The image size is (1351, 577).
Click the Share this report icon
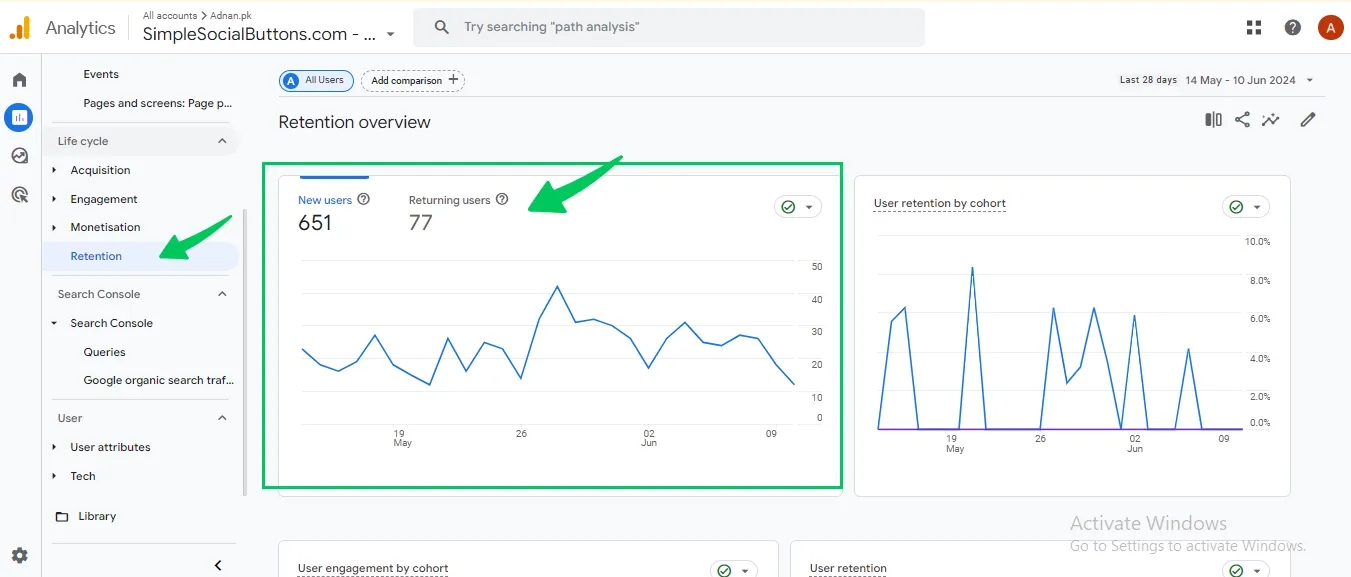point(1242,120)
